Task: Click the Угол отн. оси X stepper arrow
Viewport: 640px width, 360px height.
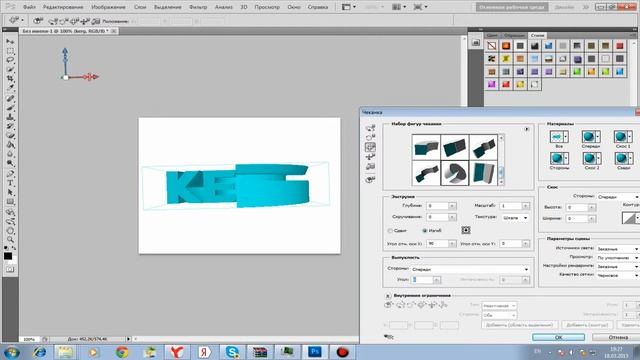Action: click(x=452, y=244)
